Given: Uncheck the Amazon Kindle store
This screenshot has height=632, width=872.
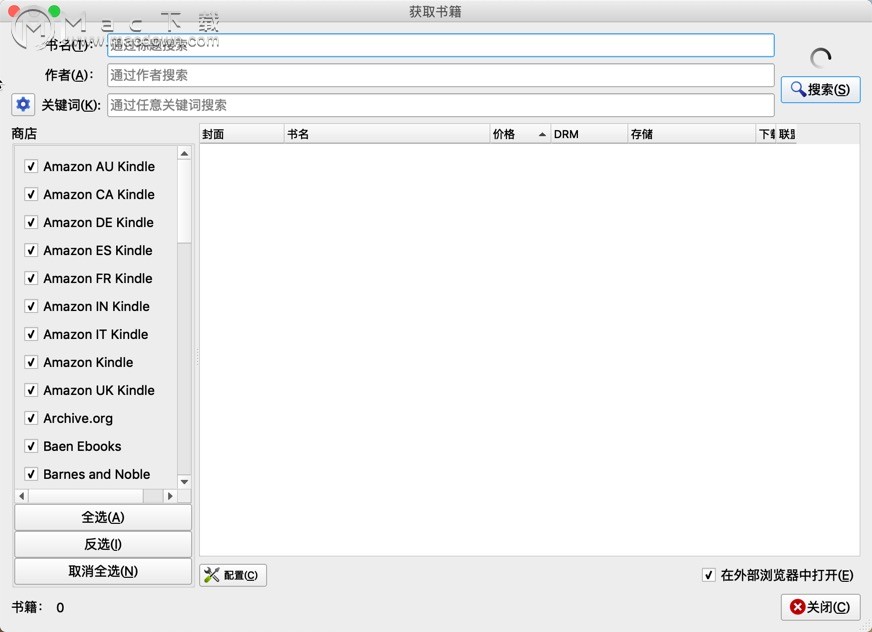Looking at the screenshot, I should (x=31, y=362).
